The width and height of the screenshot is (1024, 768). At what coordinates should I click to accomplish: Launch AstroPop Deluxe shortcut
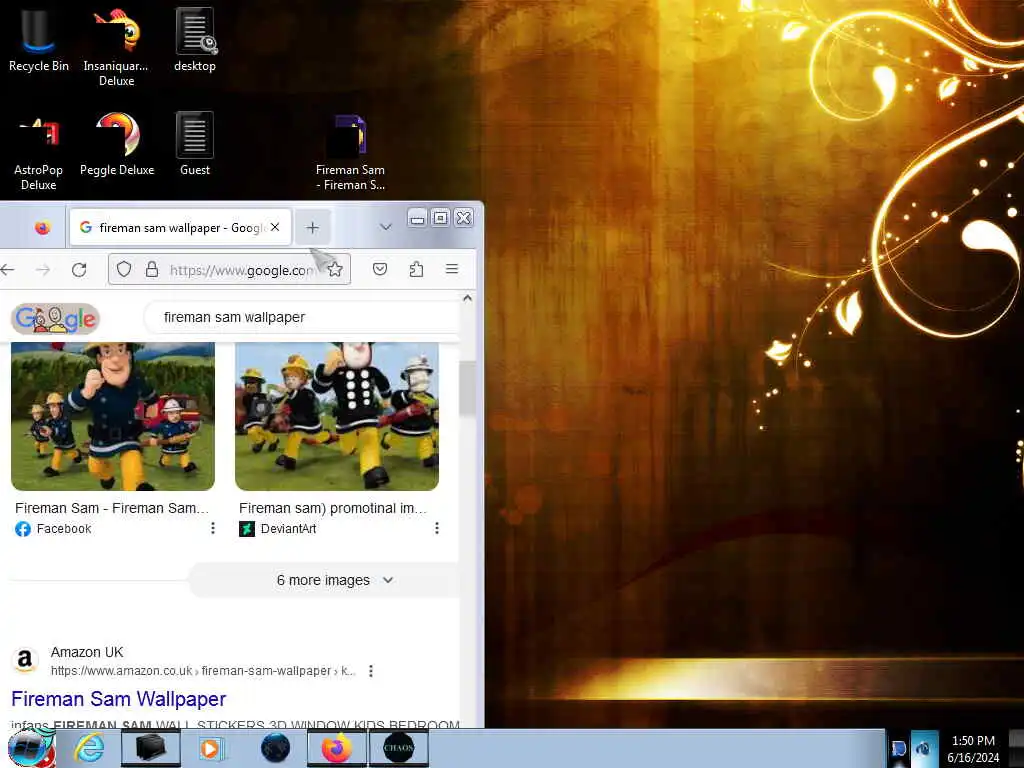click(x=39, y=152)
